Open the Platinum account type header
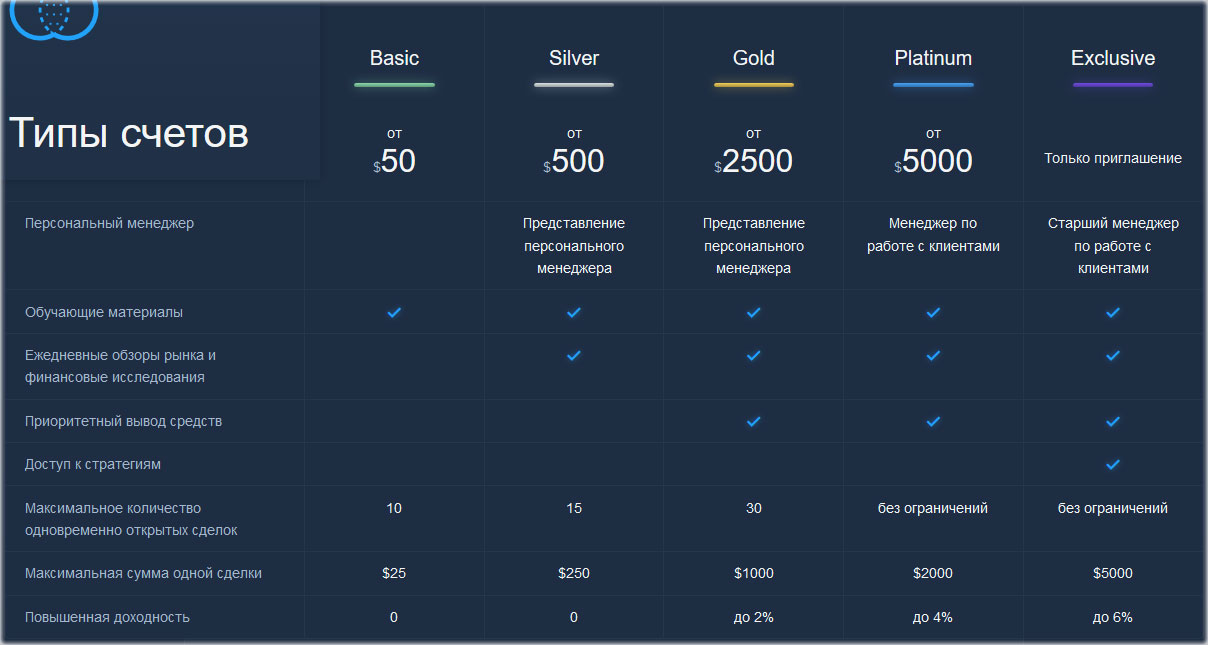This screenshot has width=1208, height=645. (x=933, y=58)
